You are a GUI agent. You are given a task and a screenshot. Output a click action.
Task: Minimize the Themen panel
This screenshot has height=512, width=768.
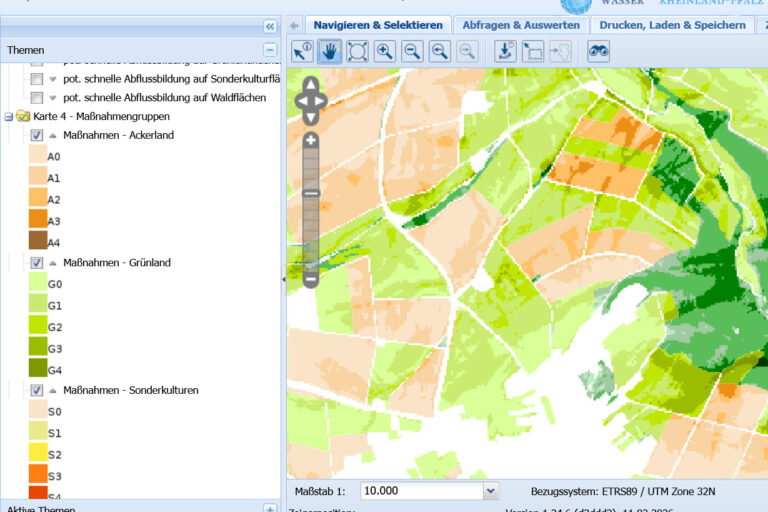point(270,50)
